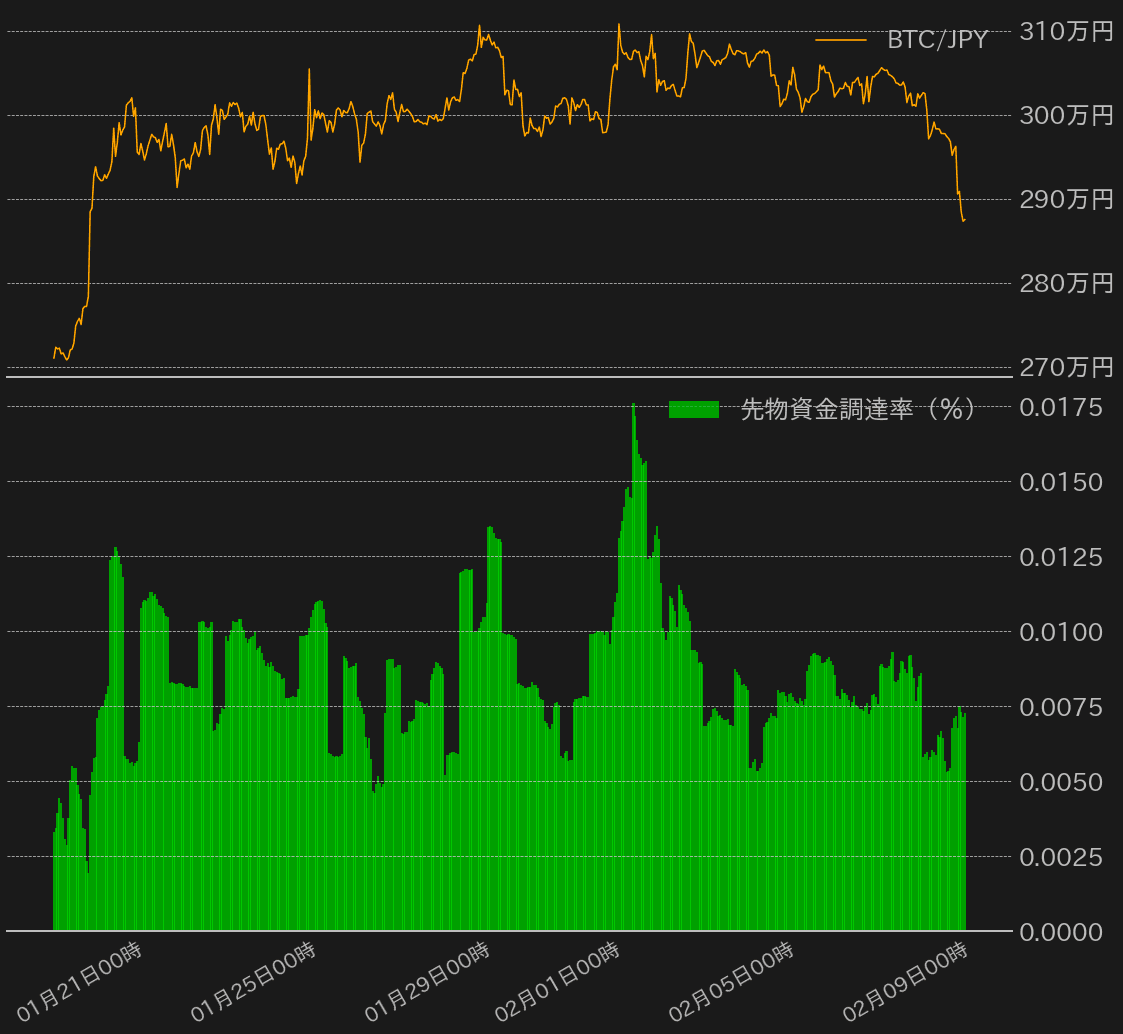1123x1034 pixels.
Task: Click the green funding rate legend swatch
Action: [694, 409]
